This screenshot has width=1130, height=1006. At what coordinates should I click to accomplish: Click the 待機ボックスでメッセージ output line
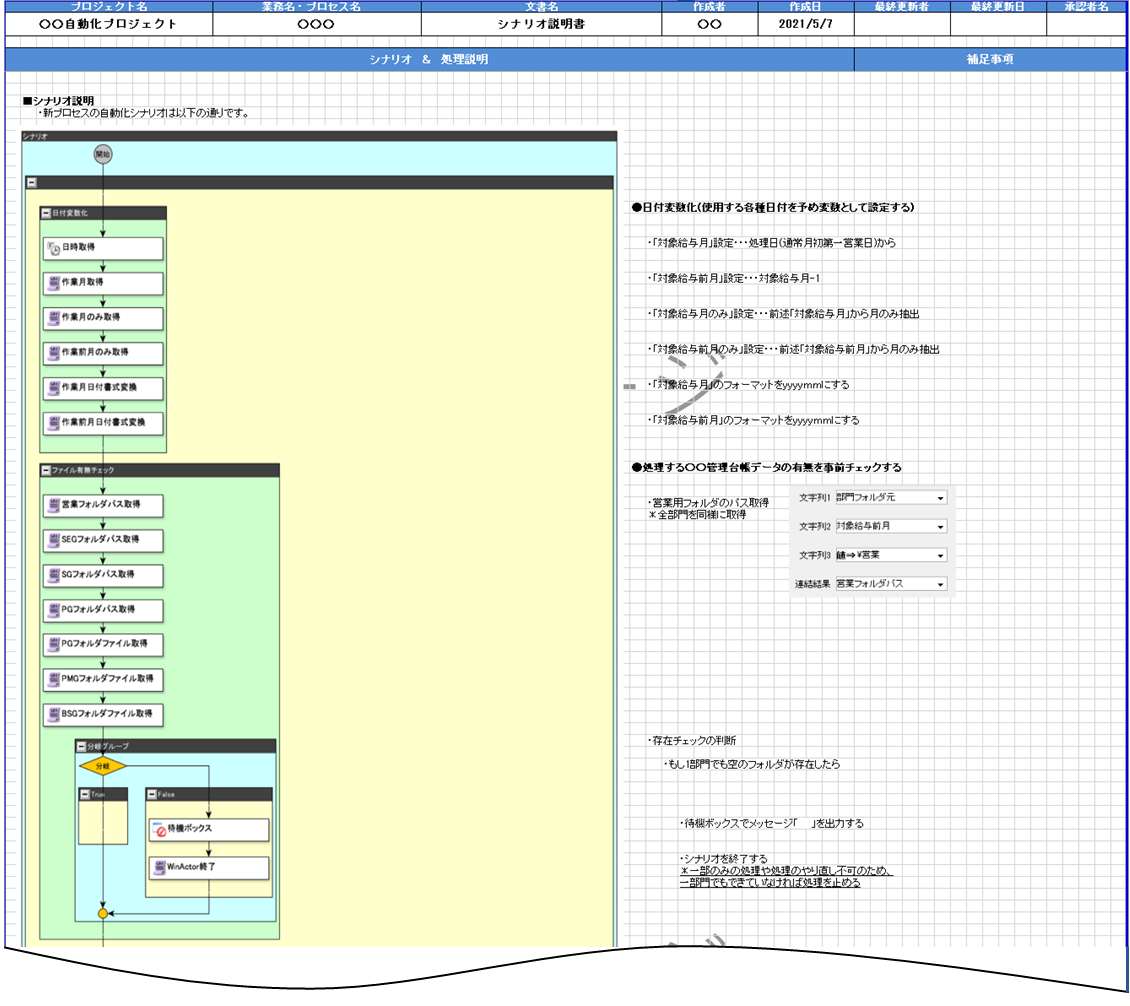[x=771, y=824]
